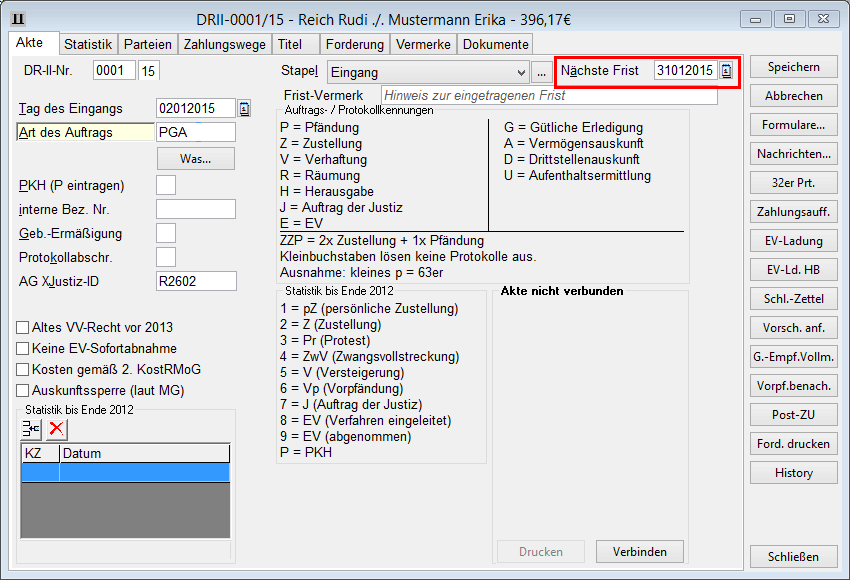This screenshot has width=850, height=580.
Task: Click the ellipsis button next to Stapel
Action: 541,72
